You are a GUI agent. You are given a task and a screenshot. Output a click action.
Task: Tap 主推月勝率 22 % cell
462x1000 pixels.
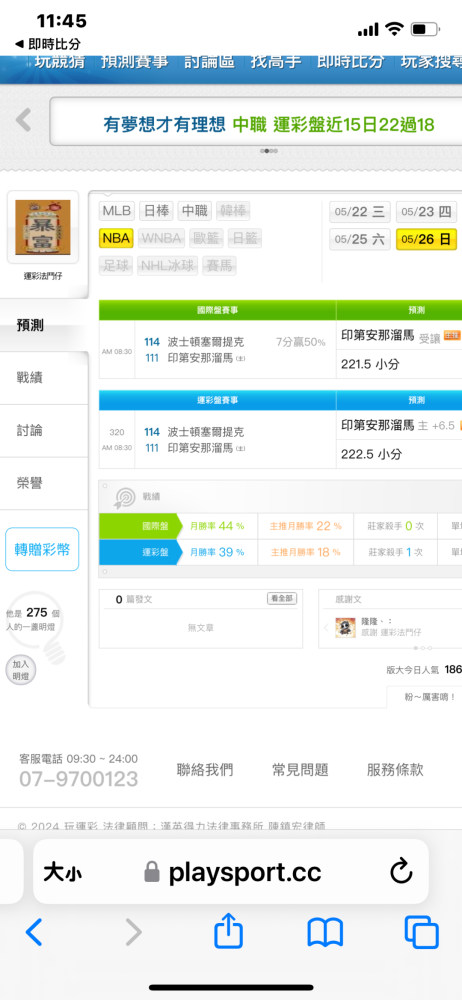click(x=306, y=526)
